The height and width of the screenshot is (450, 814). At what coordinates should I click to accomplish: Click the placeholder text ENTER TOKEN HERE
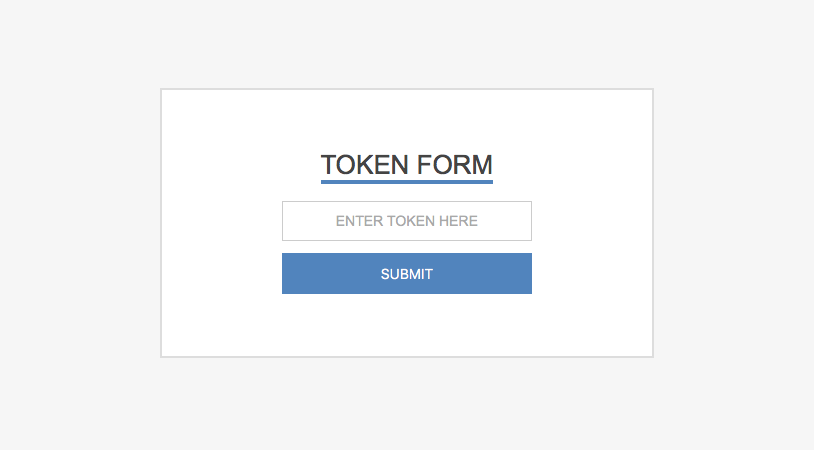(406, 221)
